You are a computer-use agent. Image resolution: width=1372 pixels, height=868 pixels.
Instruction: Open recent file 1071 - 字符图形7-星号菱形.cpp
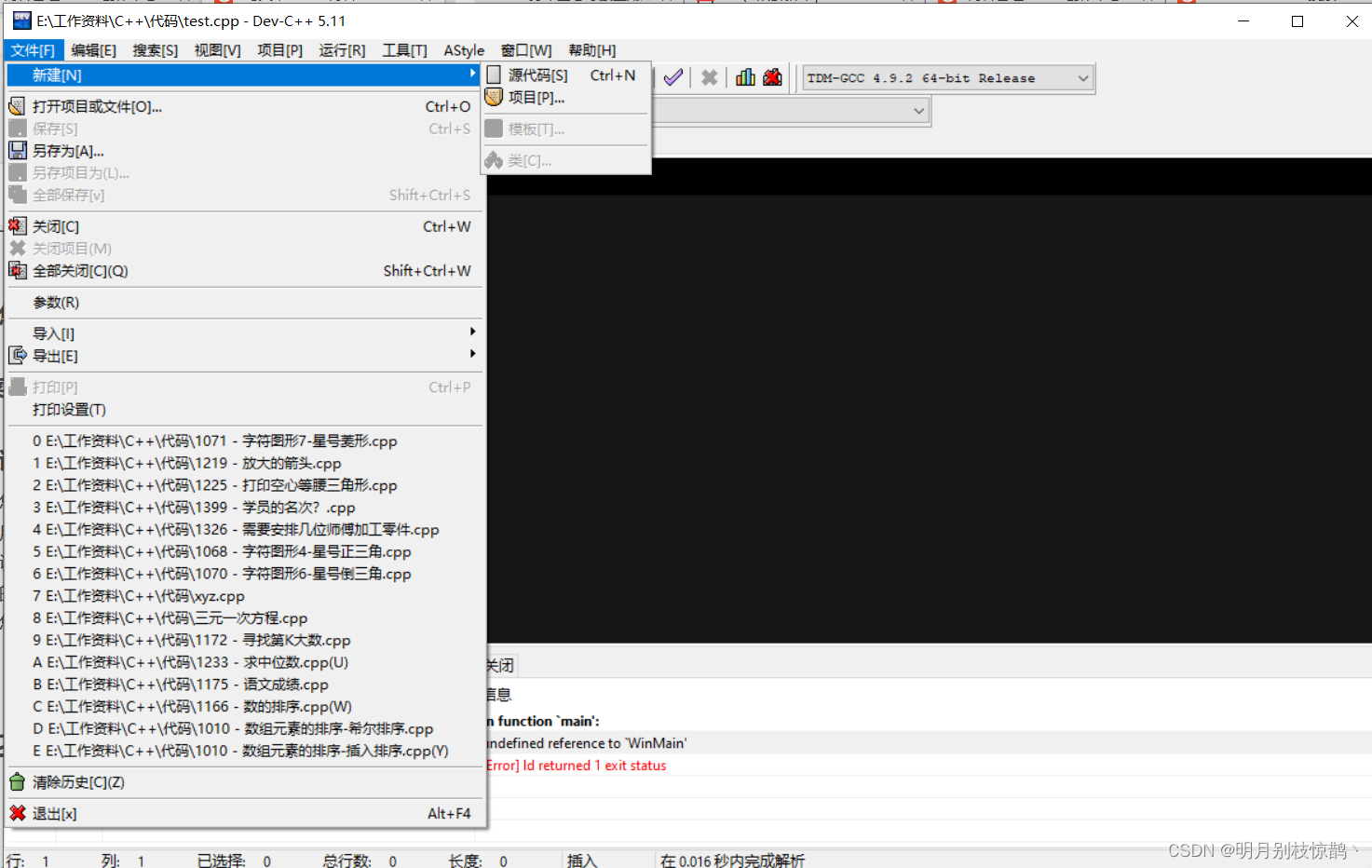point(245,441)
